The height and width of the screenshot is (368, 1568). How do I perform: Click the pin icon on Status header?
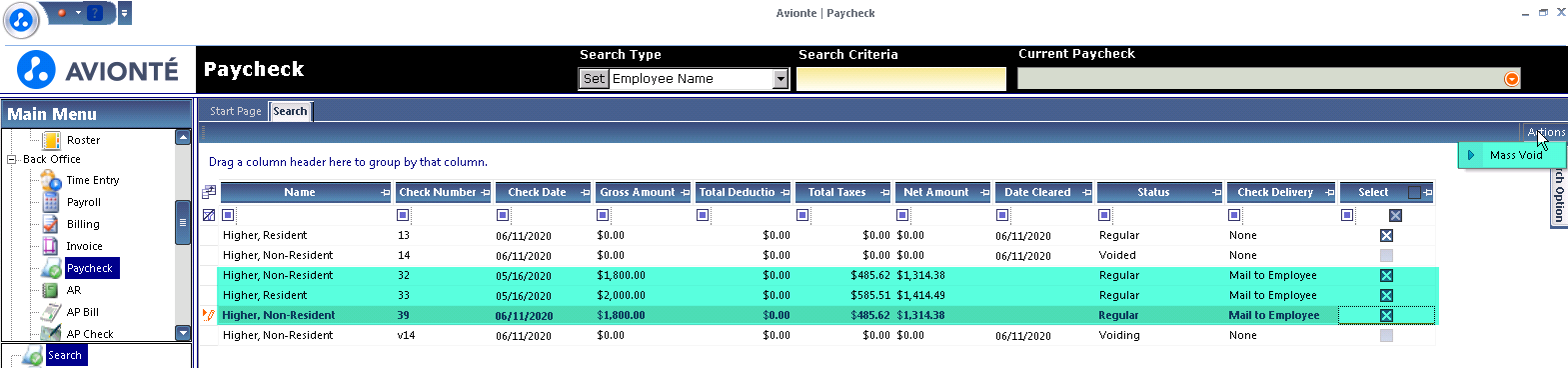(1217, 192)
